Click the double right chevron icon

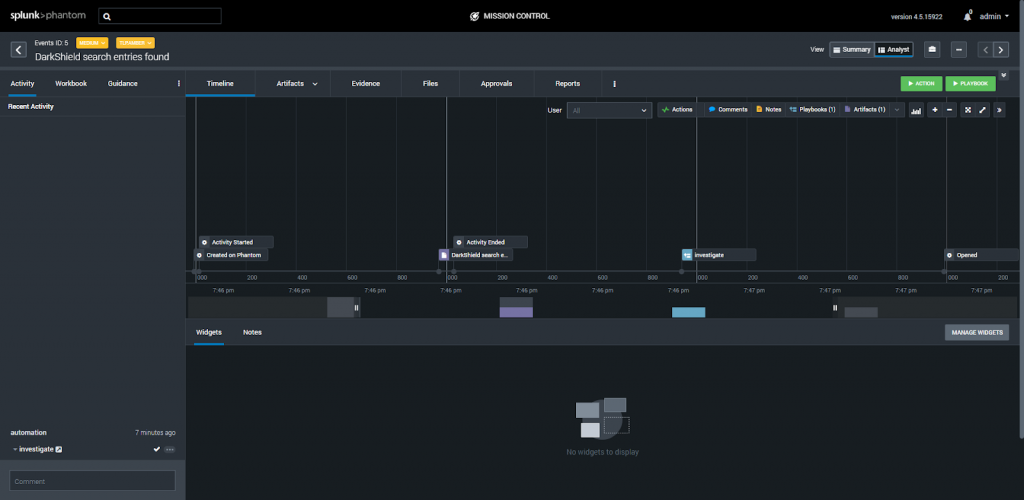1000,110
